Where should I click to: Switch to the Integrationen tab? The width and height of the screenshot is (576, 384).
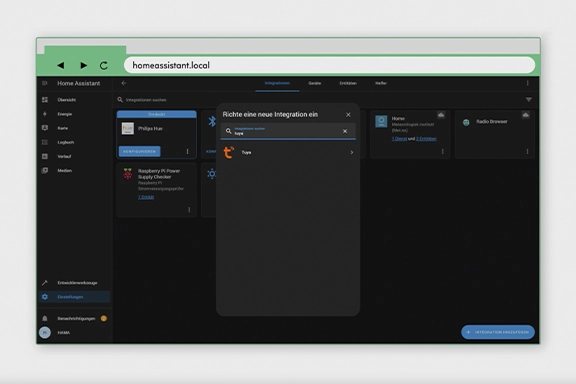click(277, 83)
